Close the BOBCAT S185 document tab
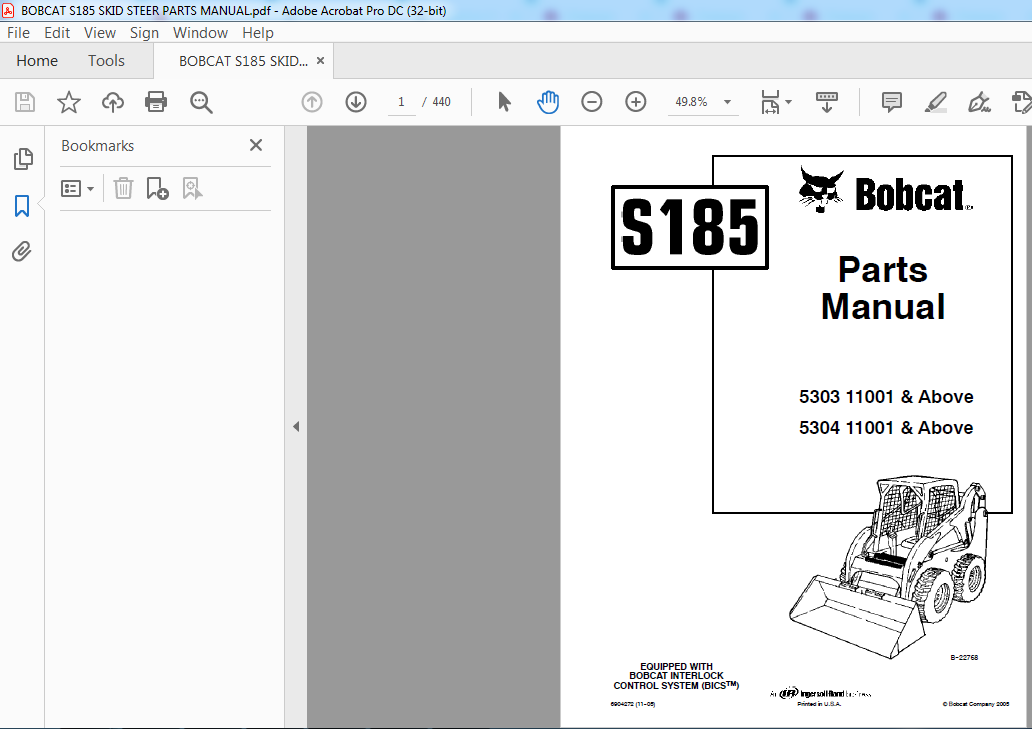The width and height of the screenshot is (1032, 729). pos(321,61)
